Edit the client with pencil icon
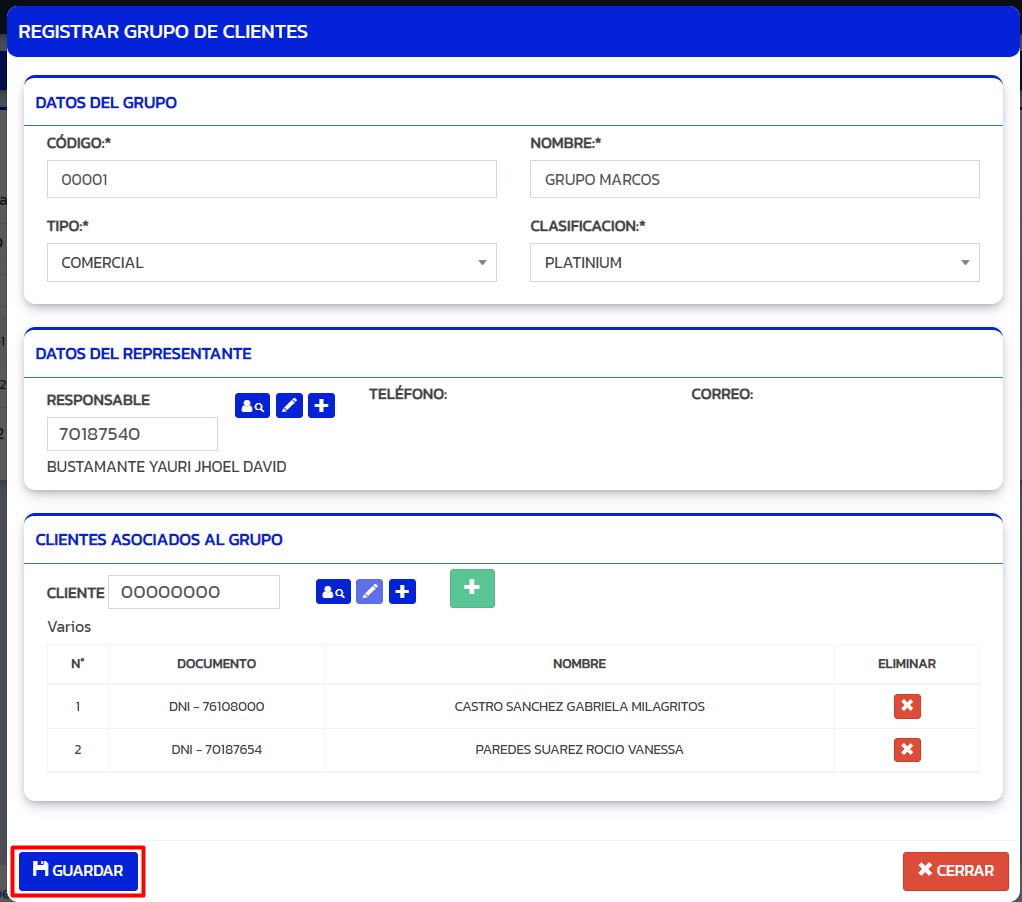This screenshot has height=902, width=1022. (x=370, y=592)
